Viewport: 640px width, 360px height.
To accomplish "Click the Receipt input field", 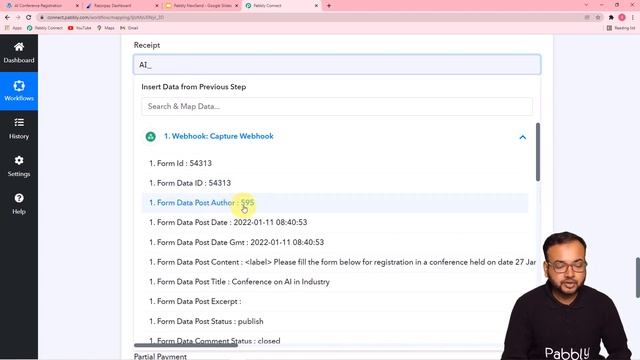I will click(337, 64).
